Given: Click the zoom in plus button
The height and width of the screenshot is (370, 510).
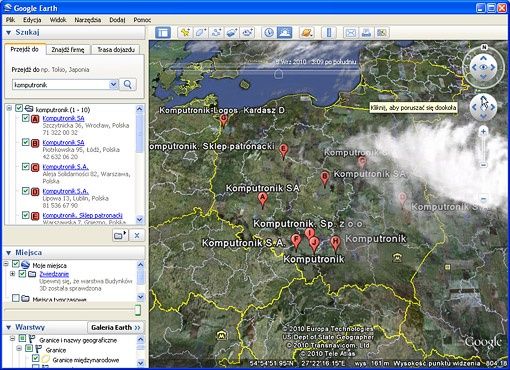Looking at the screenshot, I should tap(483, 131).
